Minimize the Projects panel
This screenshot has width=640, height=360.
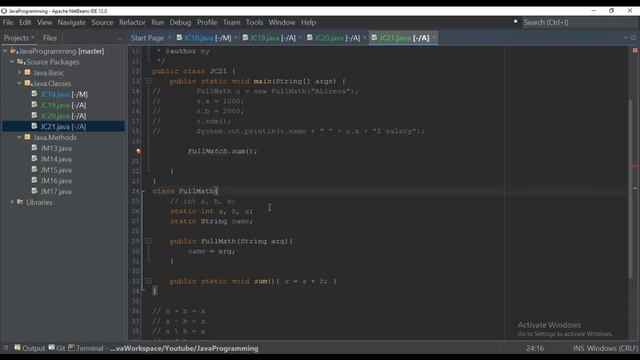click(x=120, y=38)
